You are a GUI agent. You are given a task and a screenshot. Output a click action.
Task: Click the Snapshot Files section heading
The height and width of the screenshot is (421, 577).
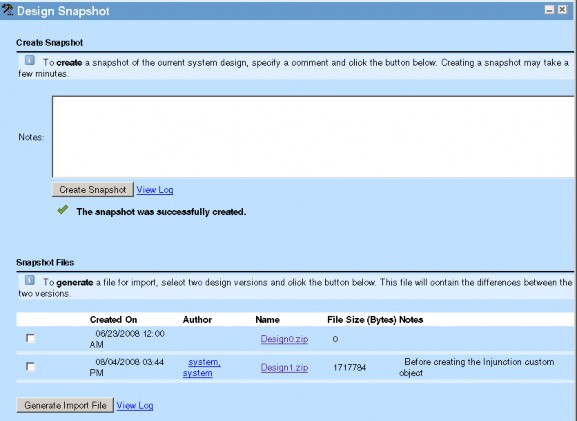point(45,262)
